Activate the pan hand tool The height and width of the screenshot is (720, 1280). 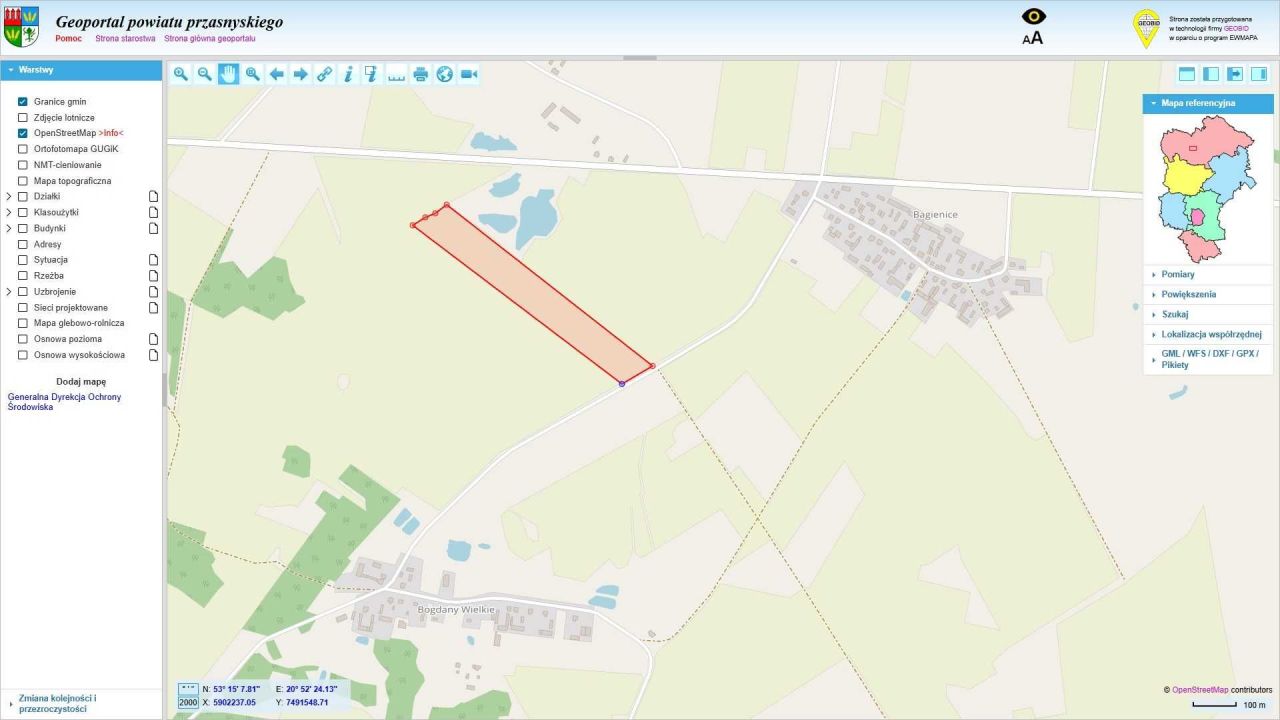pyautogui.click(x=228, y=74)
